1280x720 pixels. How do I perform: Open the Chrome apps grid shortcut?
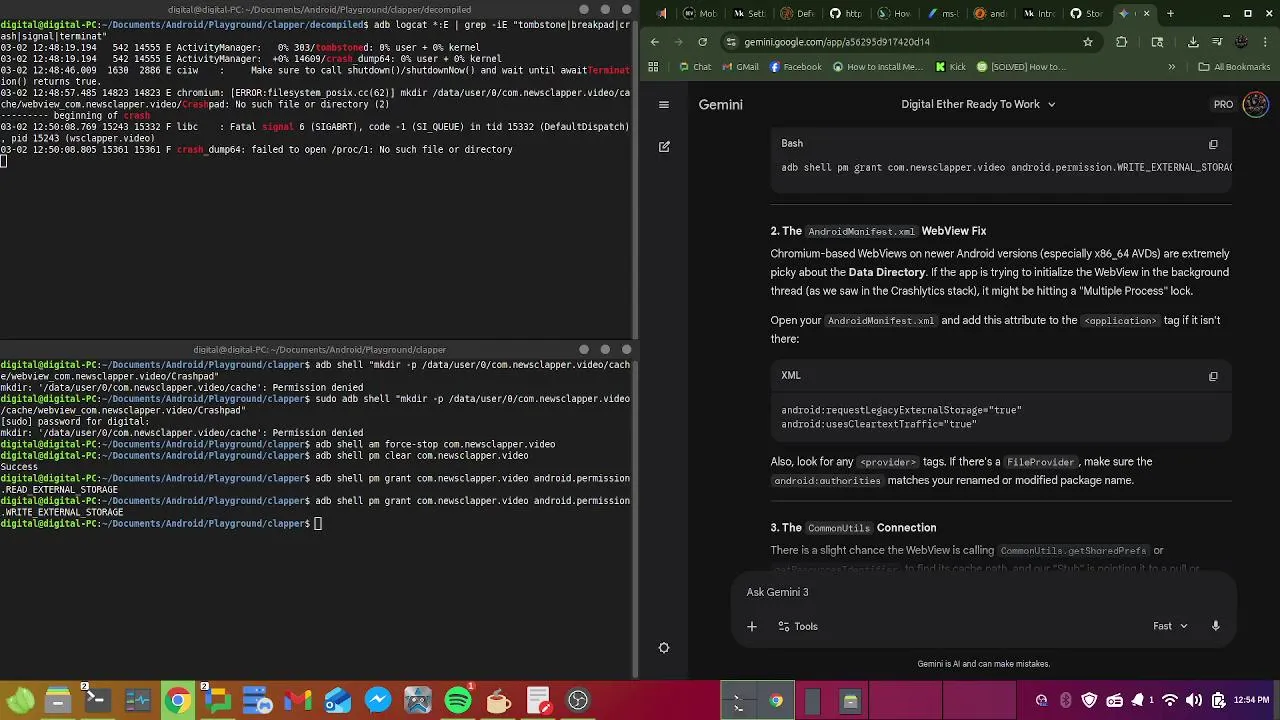[x=653, y=67]
